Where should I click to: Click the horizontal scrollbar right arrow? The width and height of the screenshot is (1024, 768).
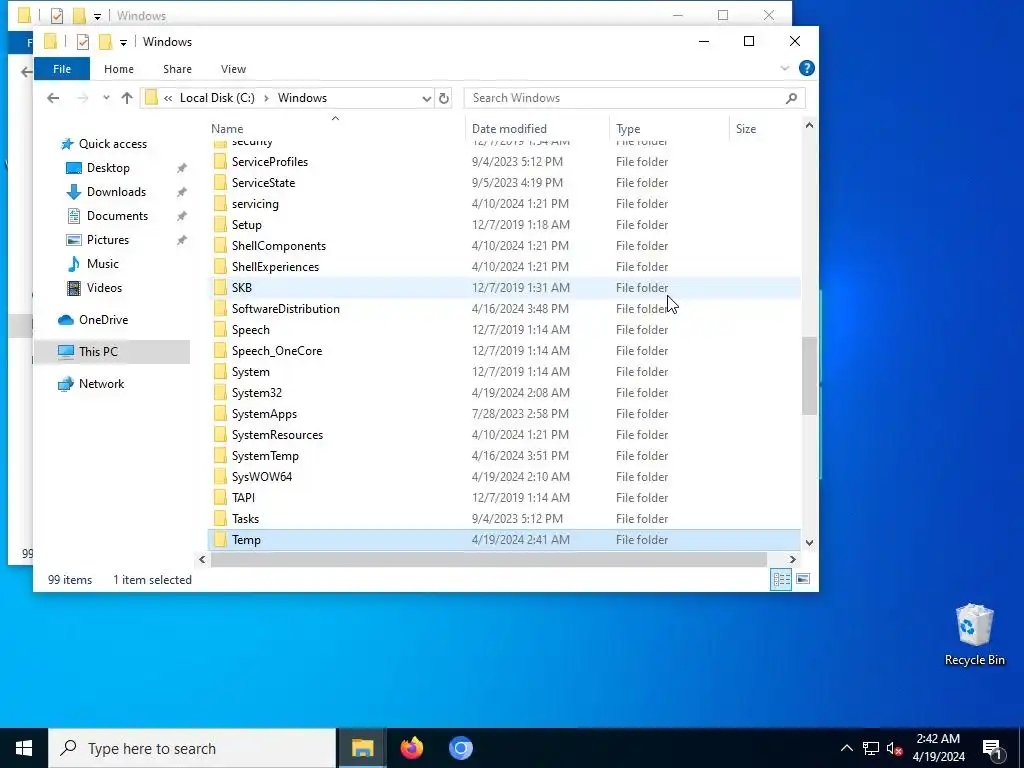[792, 560]
